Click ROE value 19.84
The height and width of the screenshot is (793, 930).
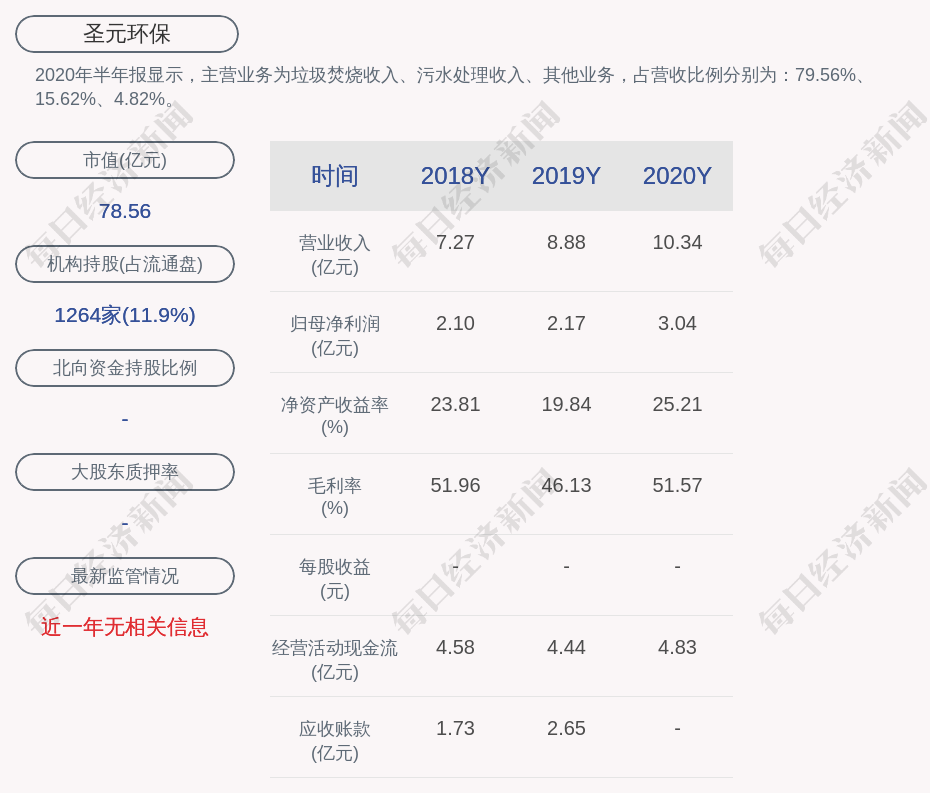(x=566, y=405)
